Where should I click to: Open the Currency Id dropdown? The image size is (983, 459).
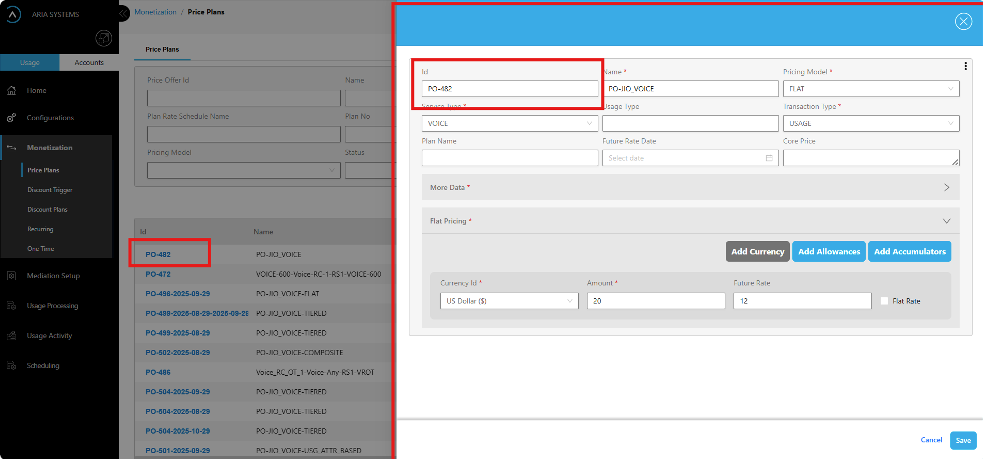(509, 301)
